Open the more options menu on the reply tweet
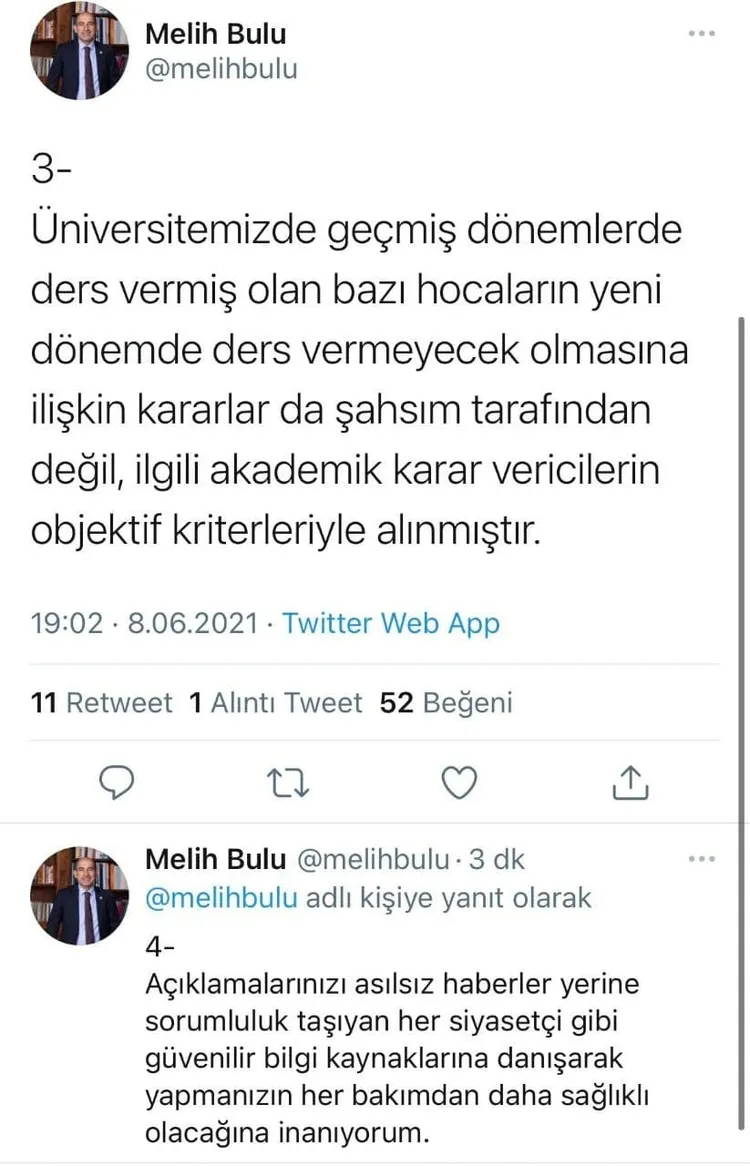This screenshot has height=1166, width=750. point(700,858)
